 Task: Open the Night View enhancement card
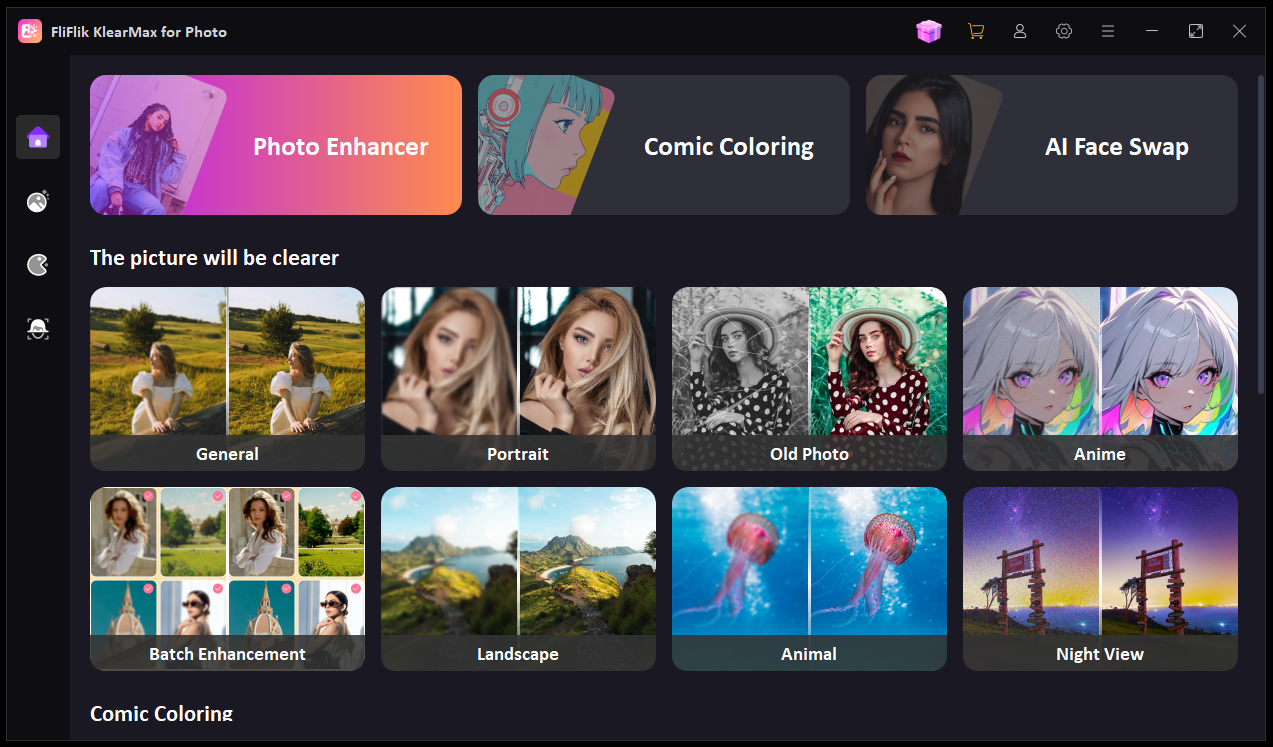click(1100, 579)
